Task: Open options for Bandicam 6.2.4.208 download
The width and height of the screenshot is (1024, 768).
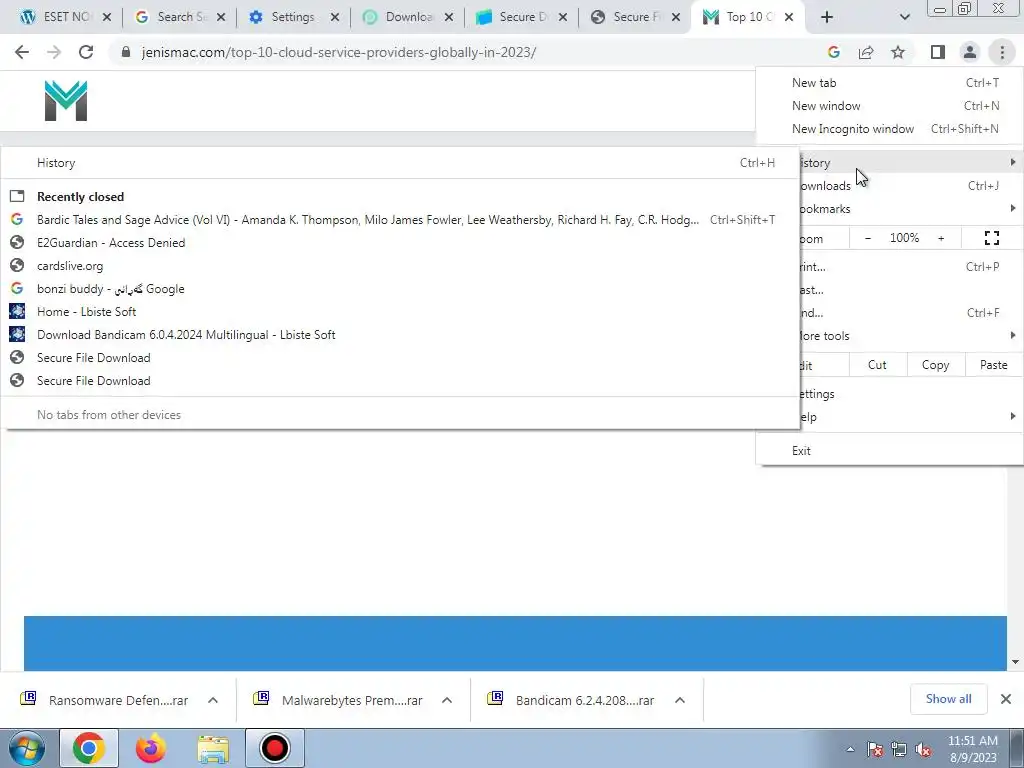Action: tap(680, 700)
